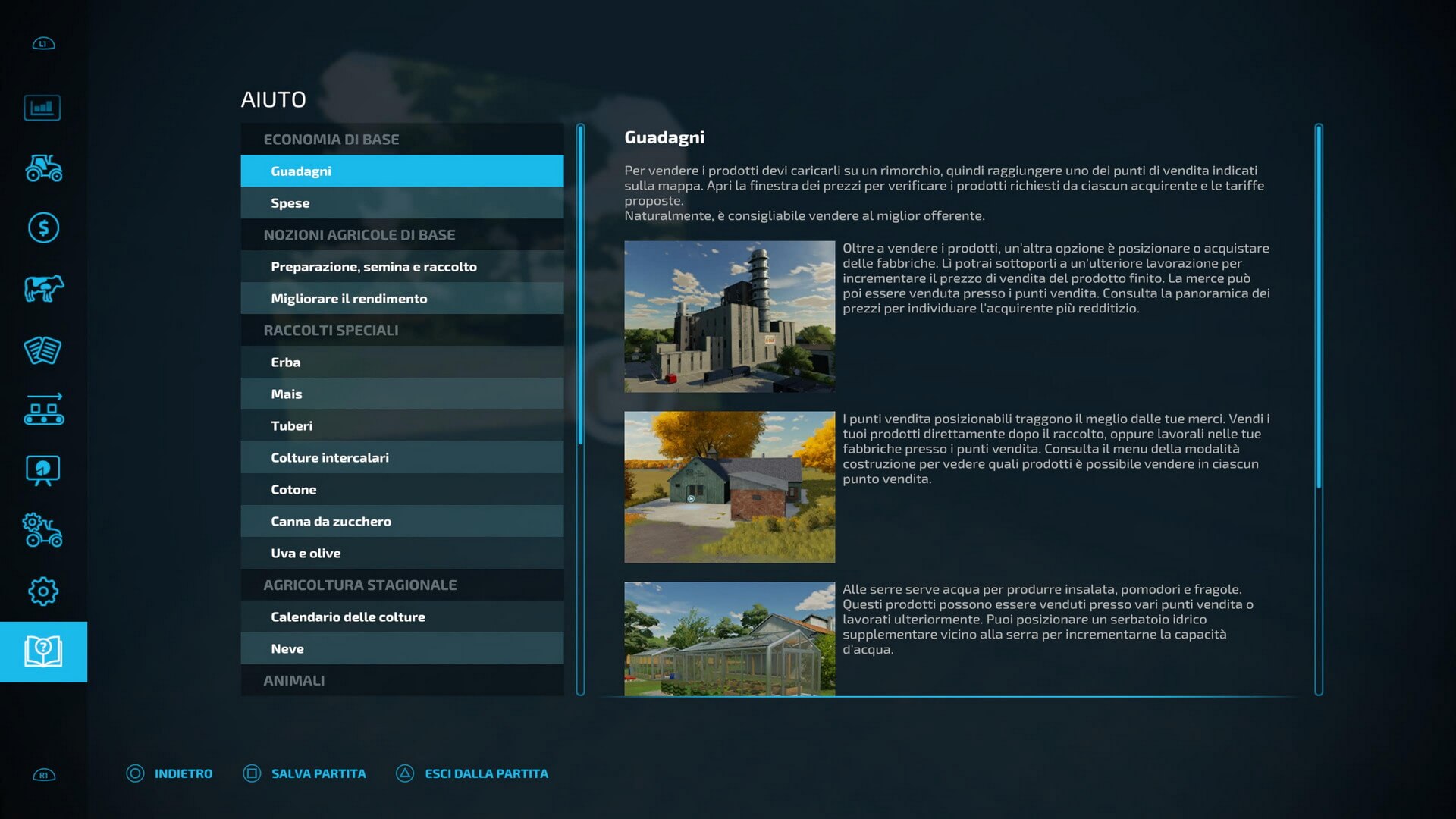Screen dimensions: 1456x819
Task: Click the circle button icon for Indietro
Action: tap(135, 773)
